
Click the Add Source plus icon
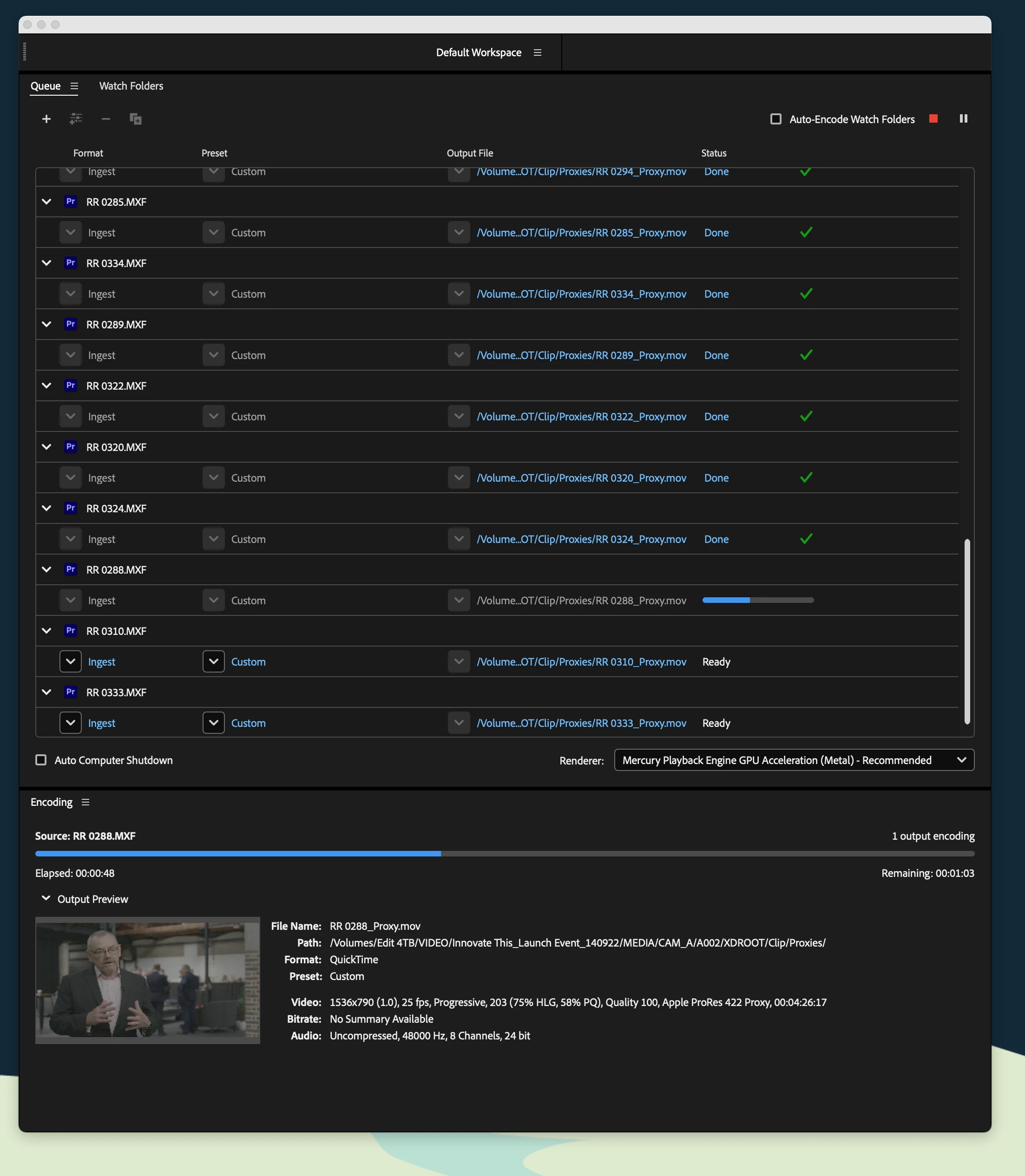[x=46, y=119]
